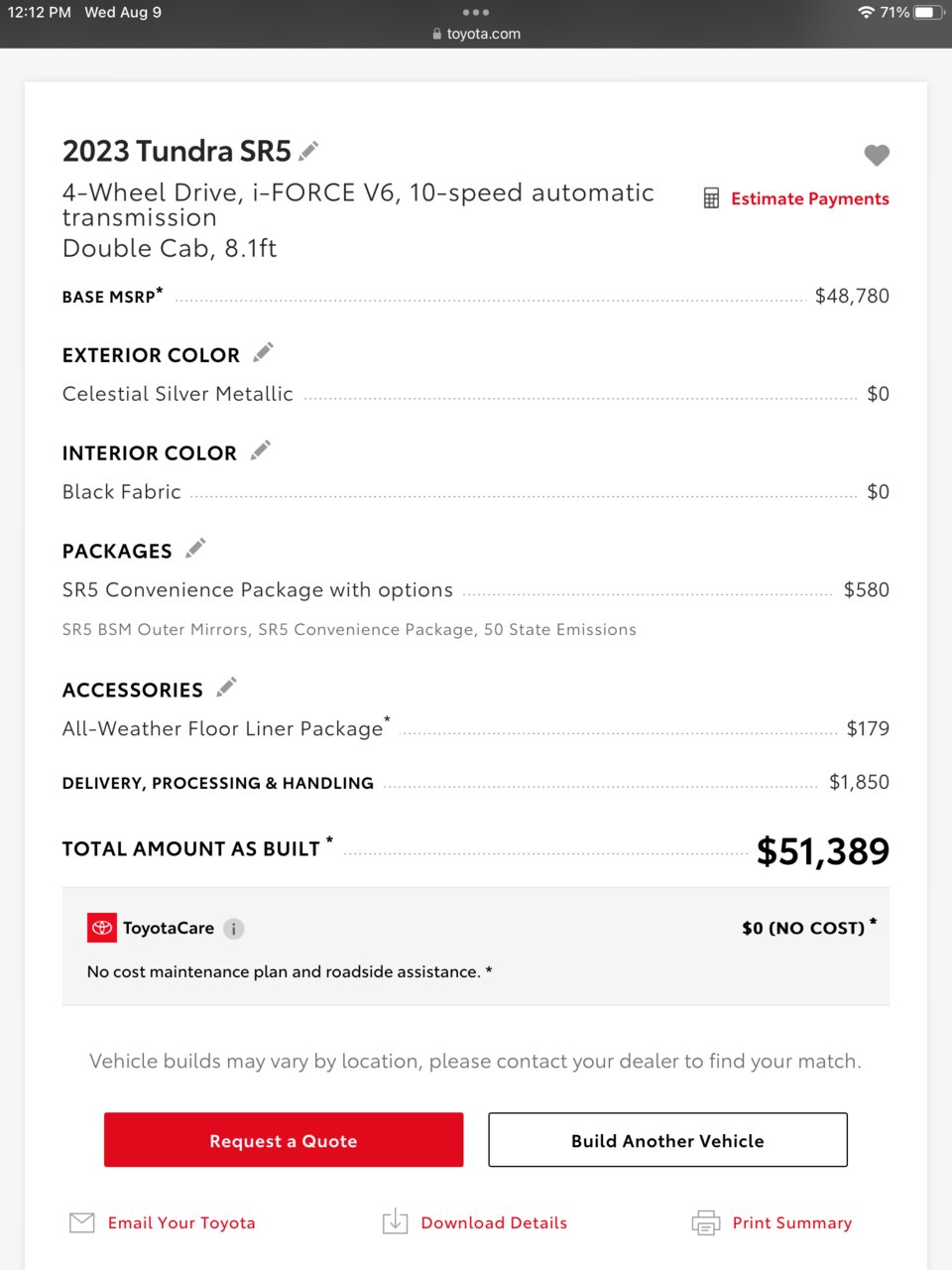
Task: Edit Interior Color with the pencil icon
Action: pyautogui.click(x=260, y=450)
